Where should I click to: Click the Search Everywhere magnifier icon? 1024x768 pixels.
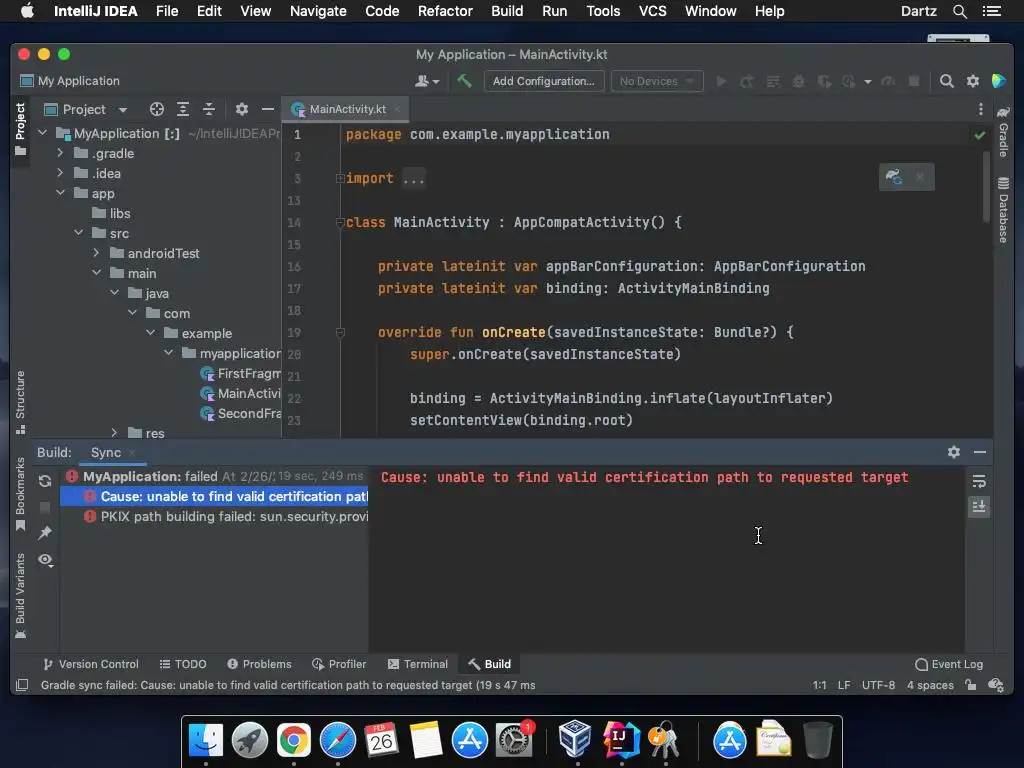pos(946,81)
